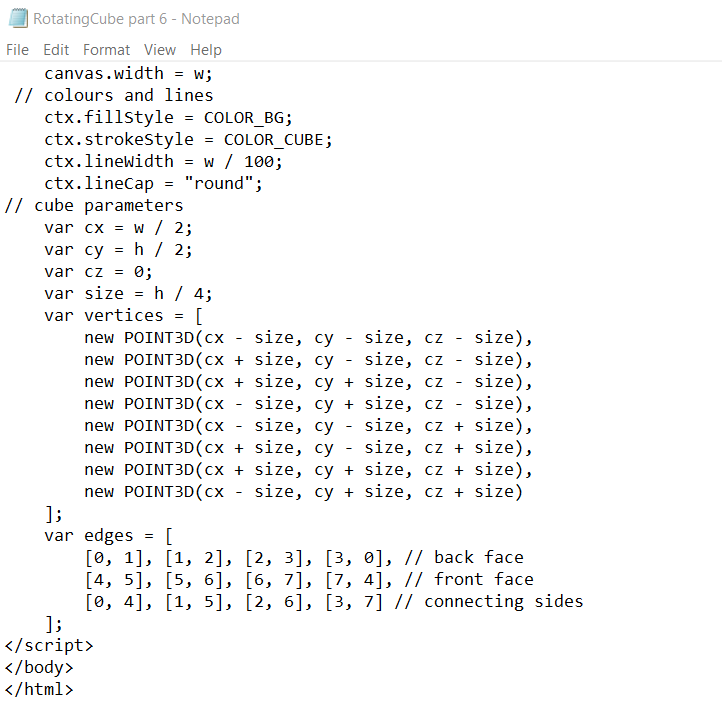Click the line 'var size = h / 4;'
722x703 pixels.
(x=128, y=294)
